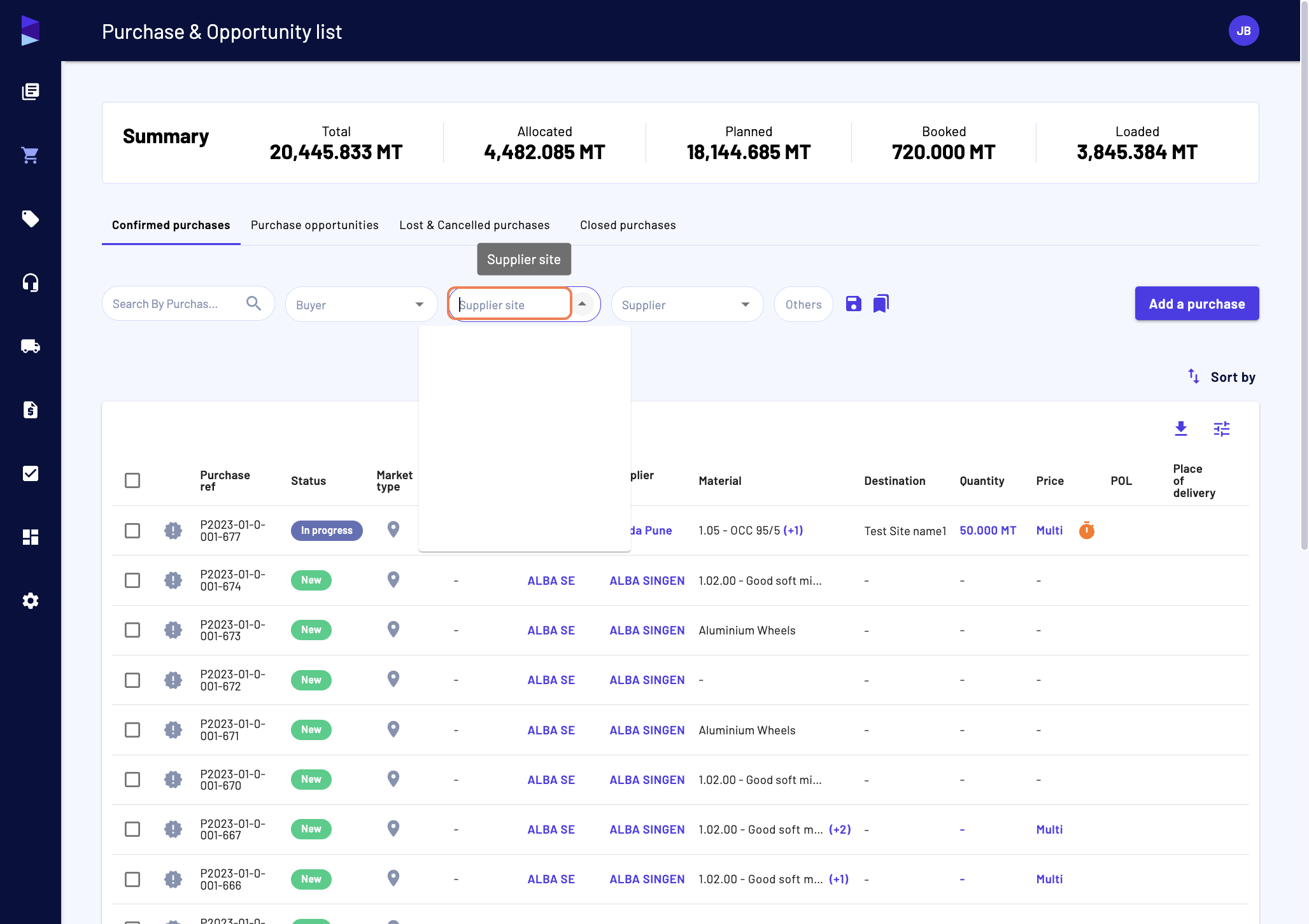
Task: Click the alert badge for P2023-01-0-001-673
Action: 173,630
